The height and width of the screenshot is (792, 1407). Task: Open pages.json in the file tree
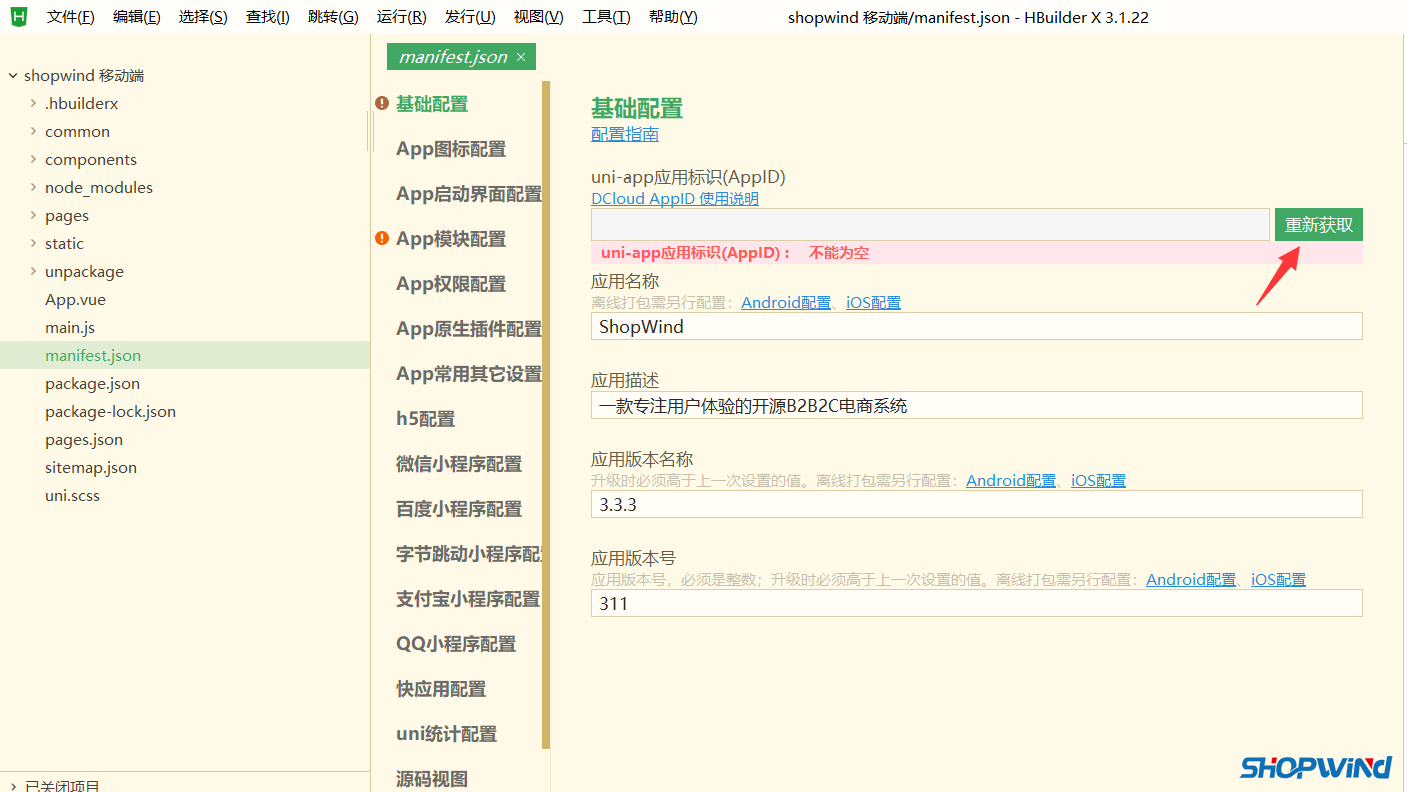tap(84, 440)
